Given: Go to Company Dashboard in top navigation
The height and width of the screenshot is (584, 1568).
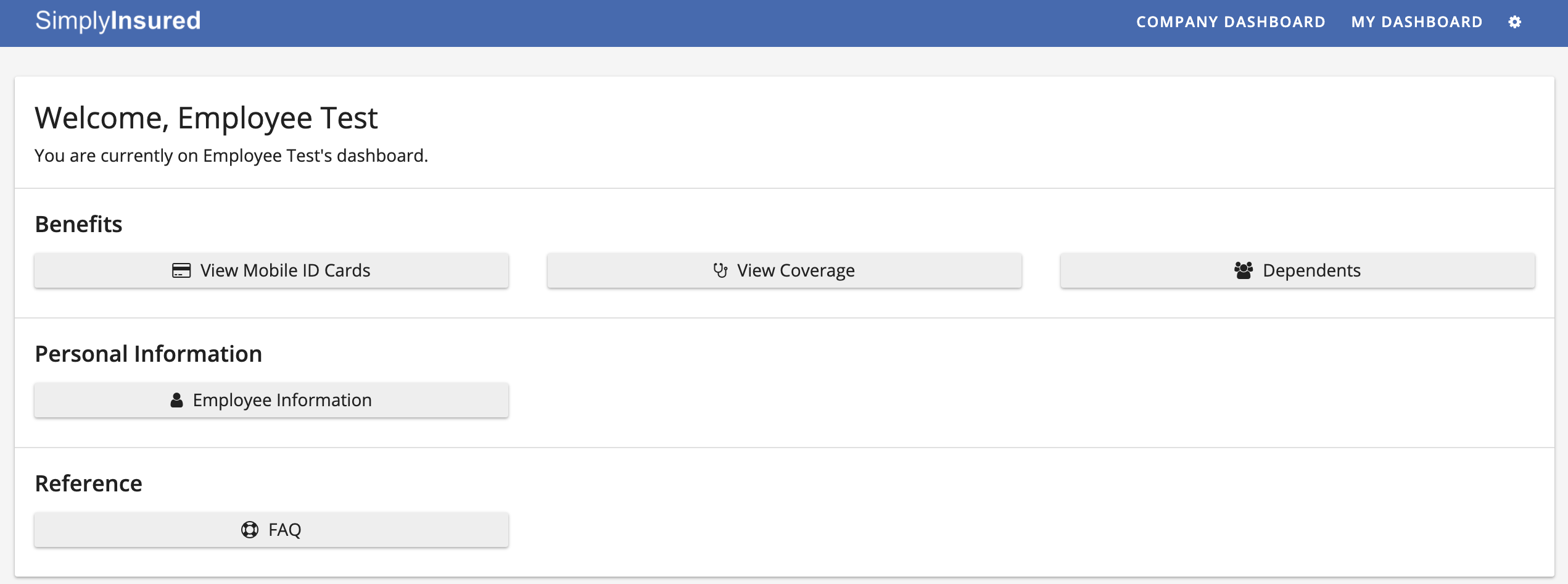Looking at the screenshot, I should (x=1231, y=22).
